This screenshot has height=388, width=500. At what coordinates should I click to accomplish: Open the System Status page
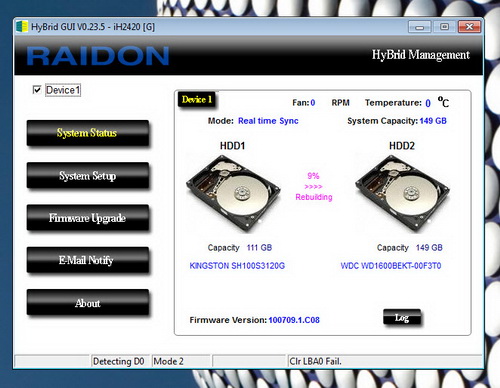tap(88, 133)
